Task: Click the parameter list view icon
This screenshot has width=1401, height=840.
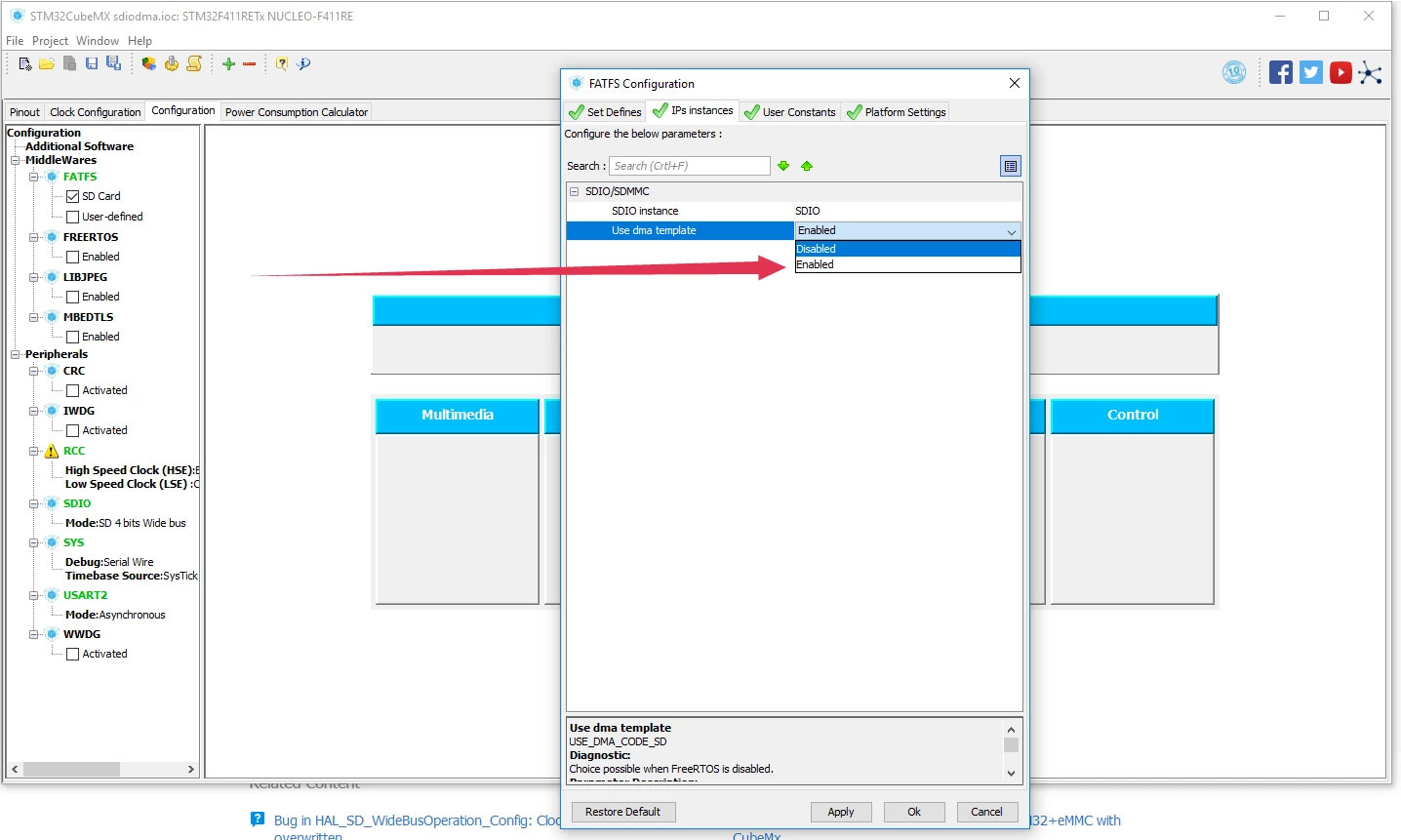Action: pos(1011,166)
